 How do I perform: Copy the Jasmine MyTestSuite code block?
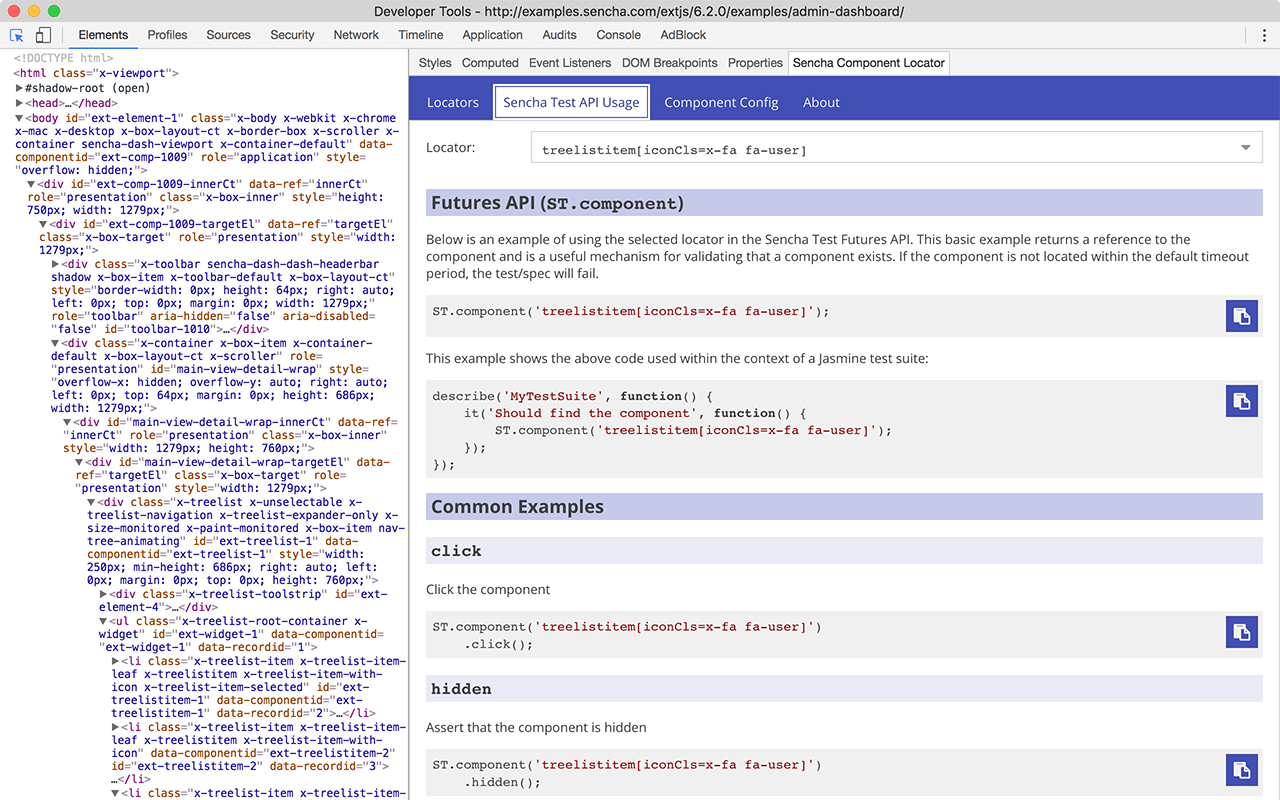(x=1242, y=401)
